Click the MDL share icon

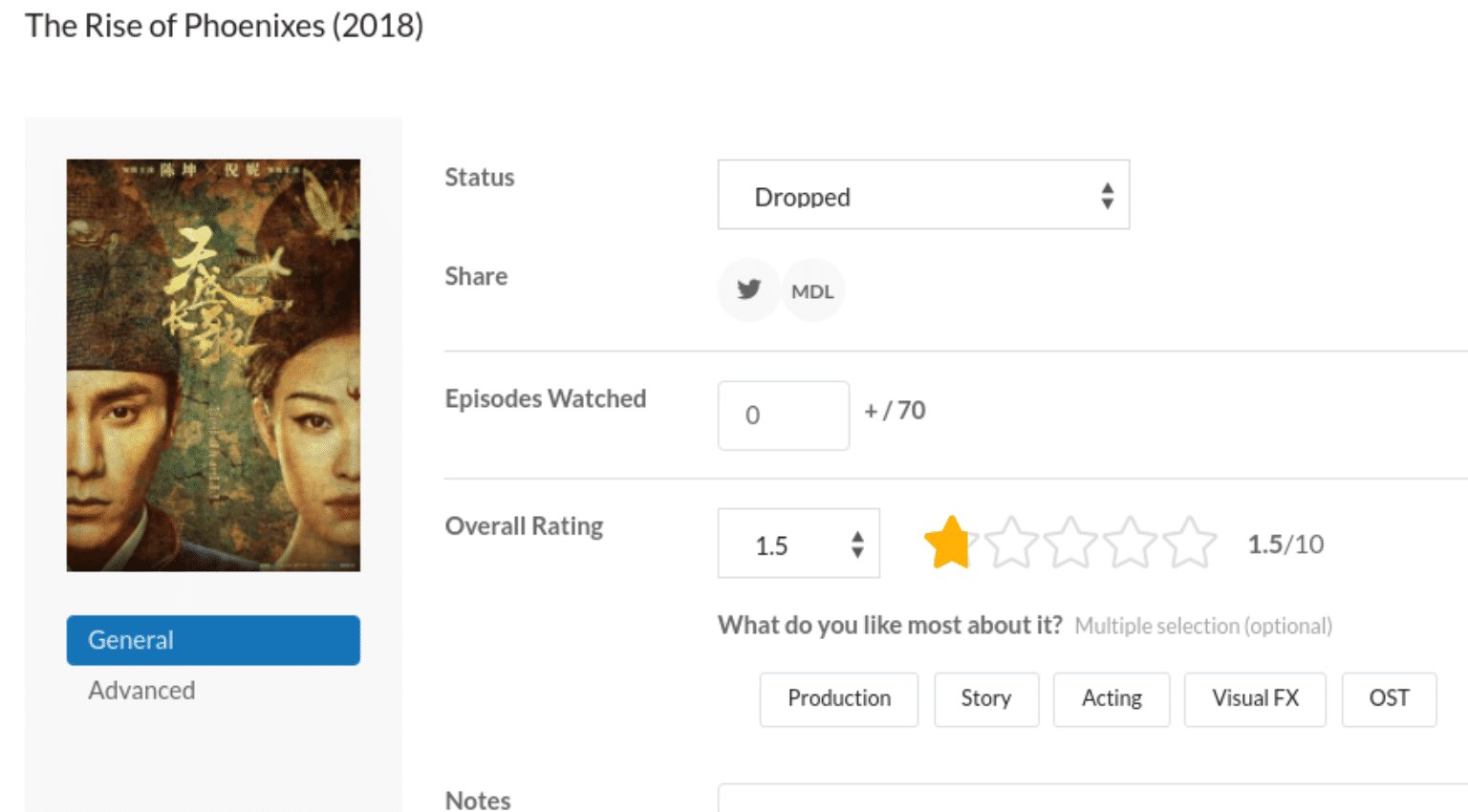click(812, 290)
